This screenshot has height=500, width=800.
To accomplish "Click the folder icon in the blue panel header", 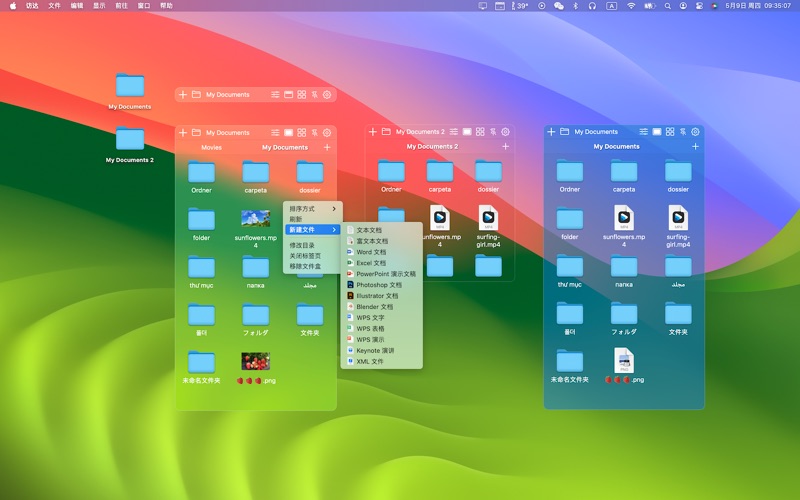I will tap(565, 132).
